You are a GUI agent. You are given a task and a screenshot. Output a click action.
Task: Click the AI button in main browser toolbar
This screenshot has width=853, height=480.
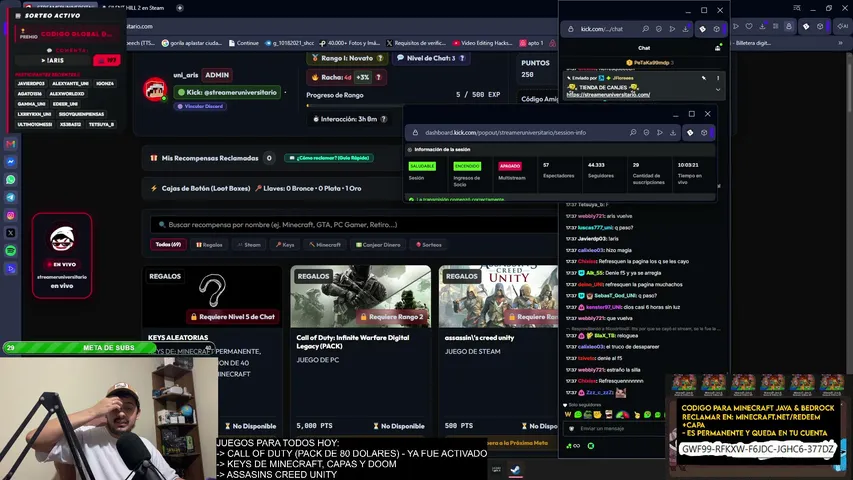[843, 26]
